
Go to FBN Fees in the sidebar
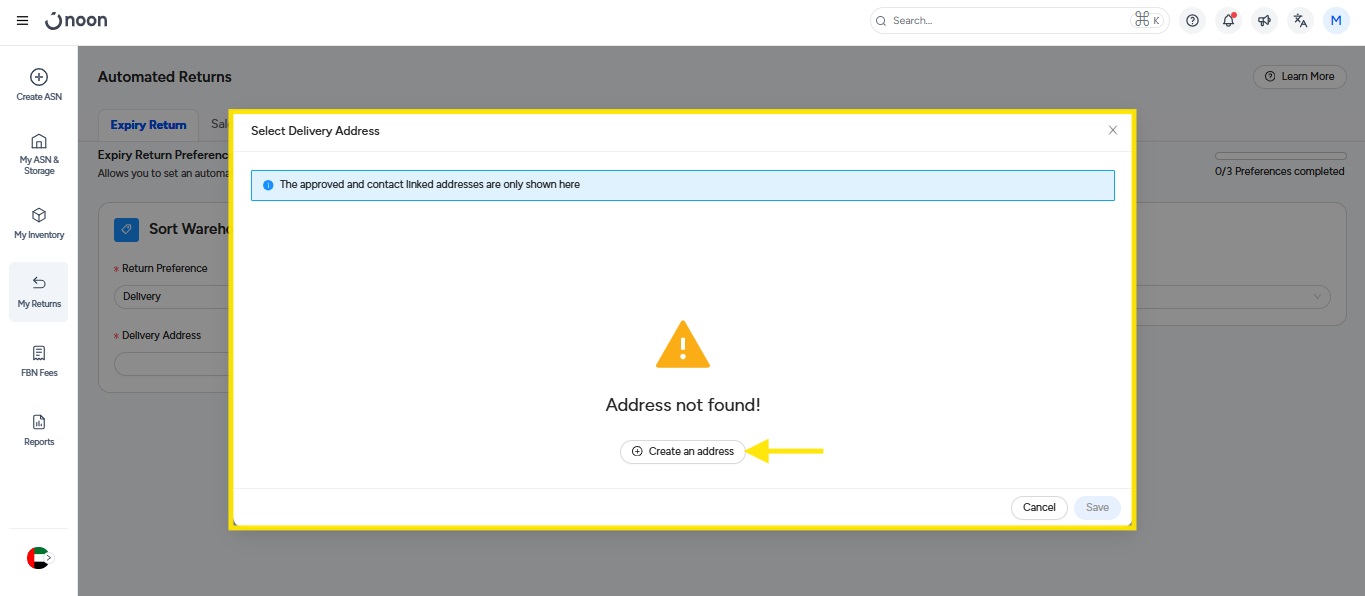click(39, 361)
